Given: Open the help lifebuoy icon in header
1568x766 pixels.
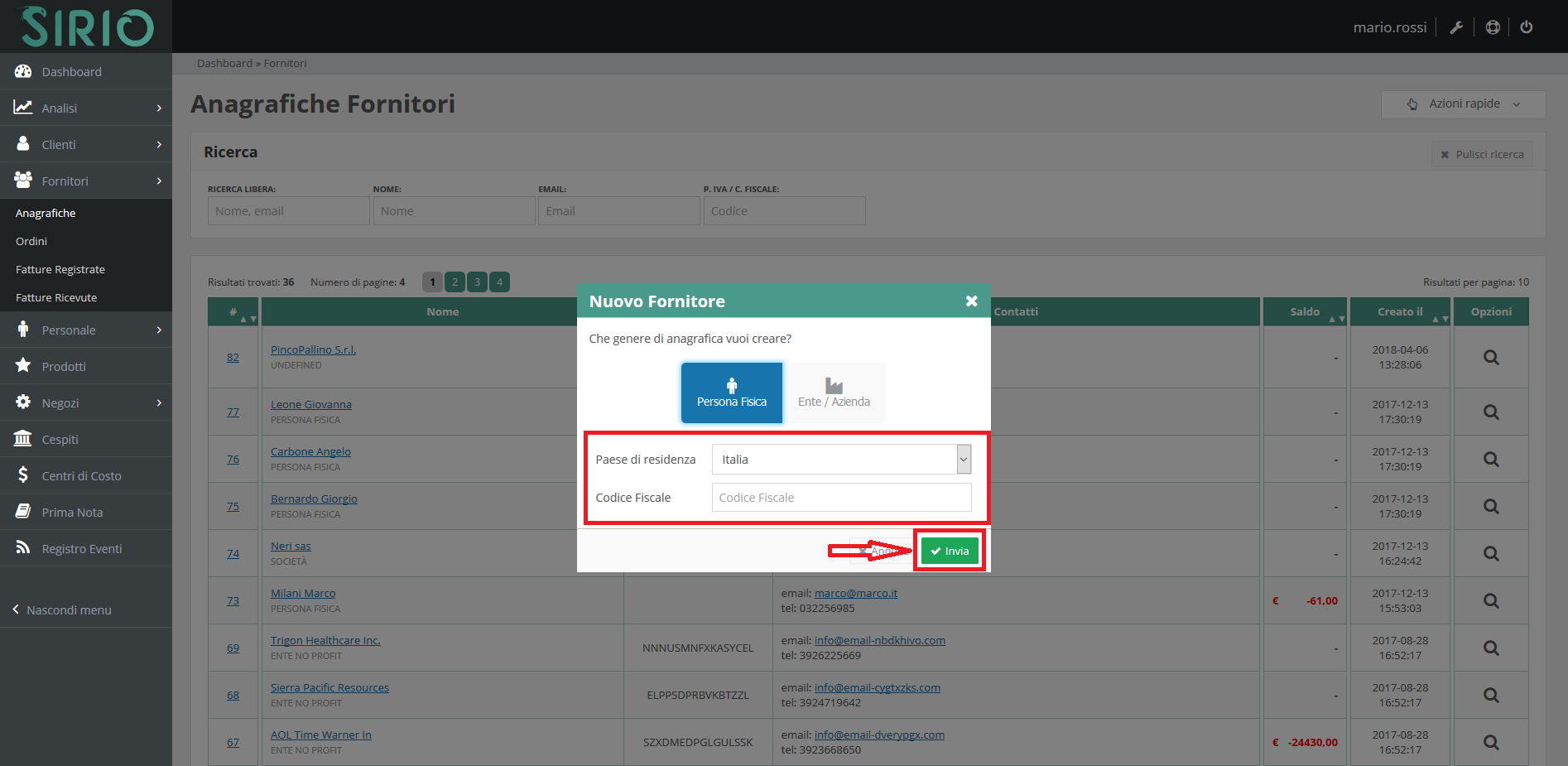Looking at the screenshot, I should click(x=1492, y=27).
